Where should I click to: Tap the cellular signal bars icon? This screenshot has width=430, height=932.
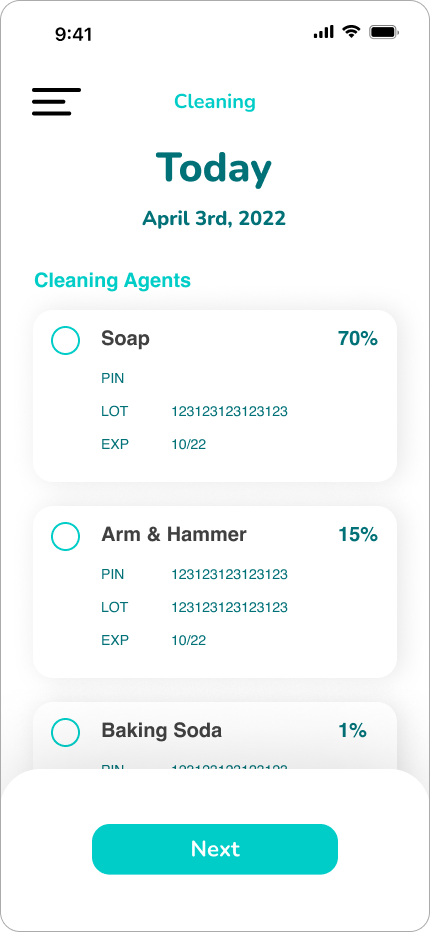(324, 32)
